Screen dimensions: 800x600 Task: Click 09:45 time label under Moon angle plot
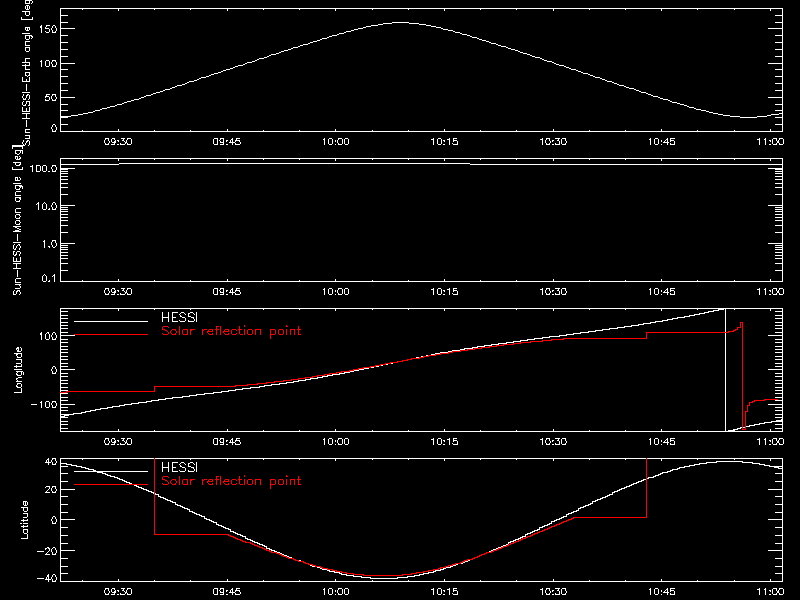[227, 291]
